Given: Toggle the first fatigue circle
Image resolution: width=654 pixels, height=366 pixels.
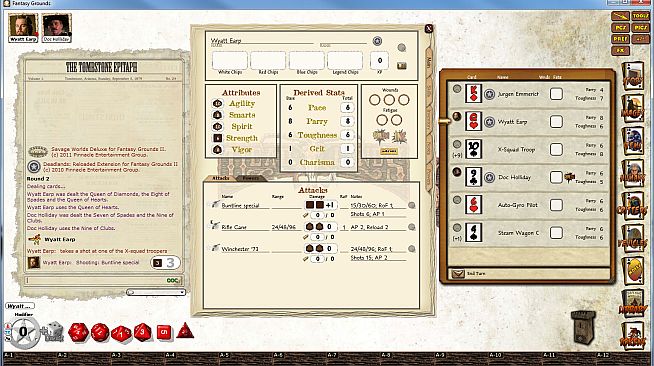Looking at the screenshot, I should tap(382, 120).
